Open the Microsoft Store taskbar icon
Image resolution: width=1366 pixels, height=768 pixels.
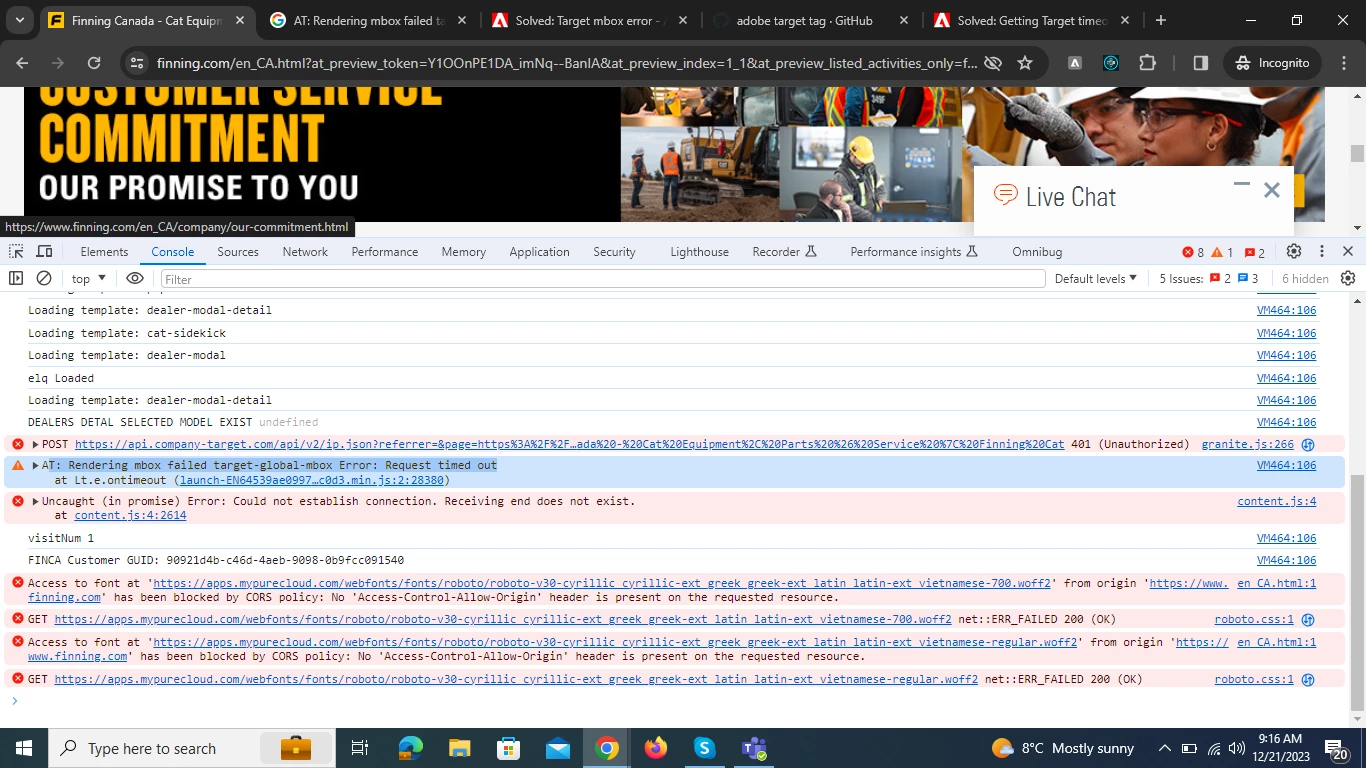tap(508, 748)
